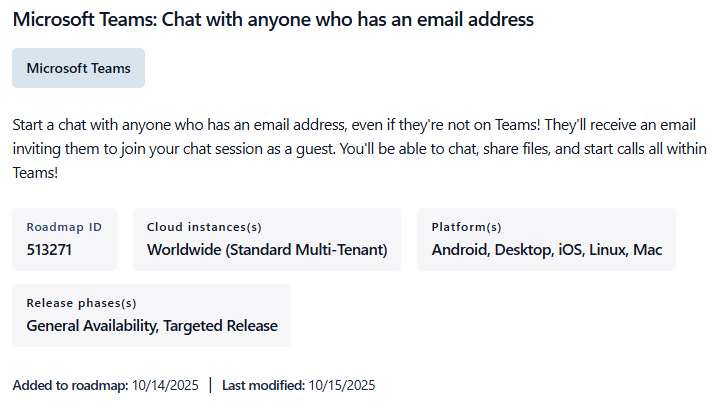Select the roadmap ID number 513271

49,250
